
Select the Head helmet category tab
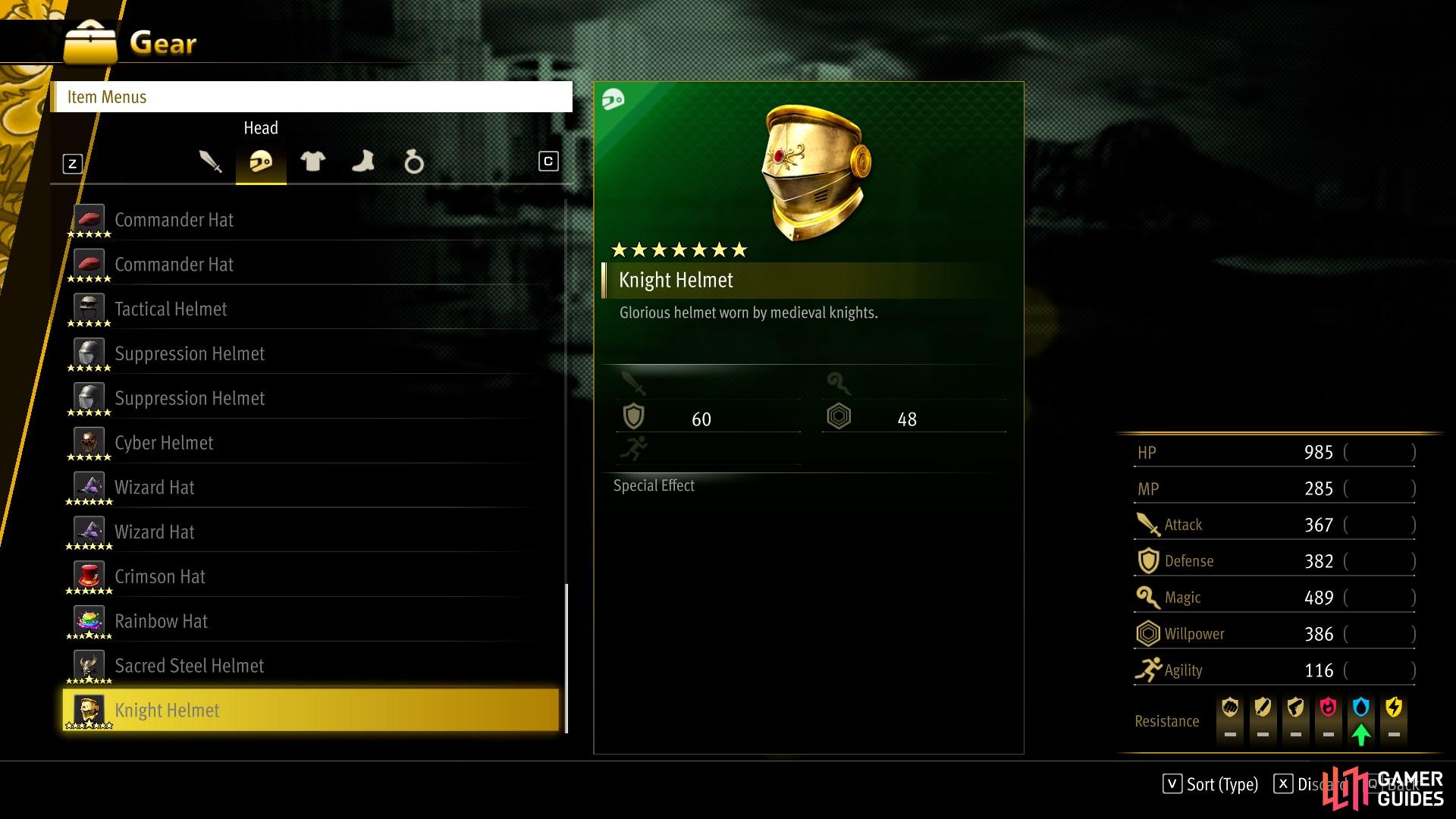pyautogui.click(x=261, y=162)
